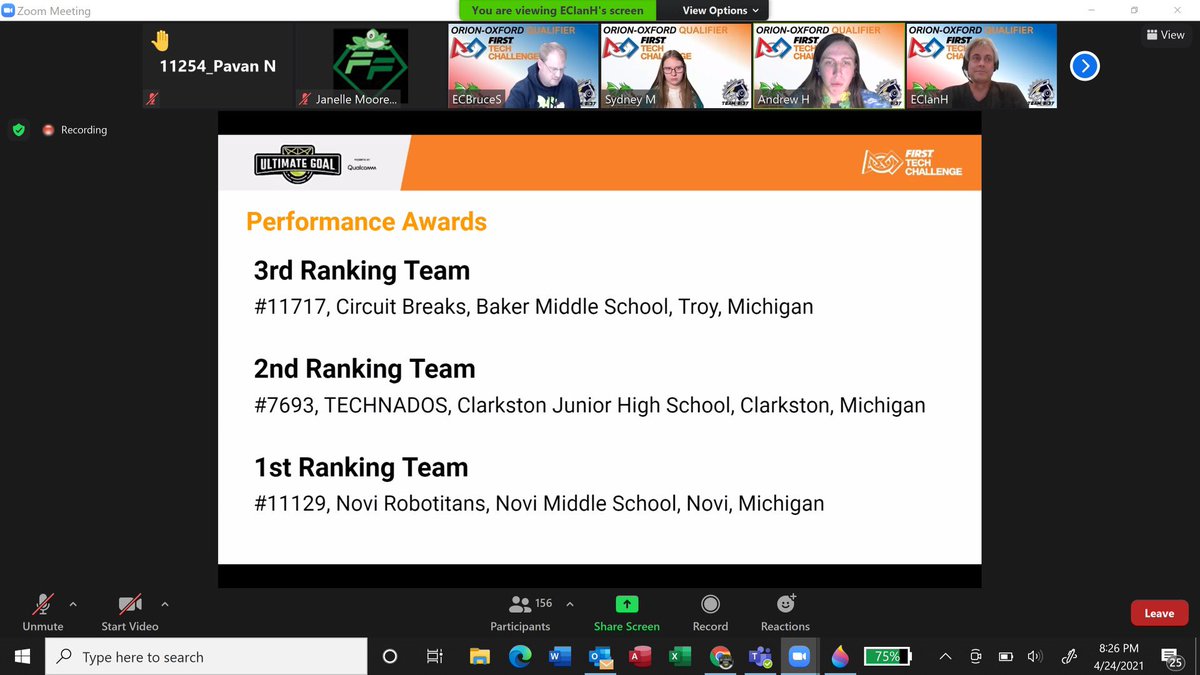Click the banner showing EClanH's shared screen

[x=556, y=10]
